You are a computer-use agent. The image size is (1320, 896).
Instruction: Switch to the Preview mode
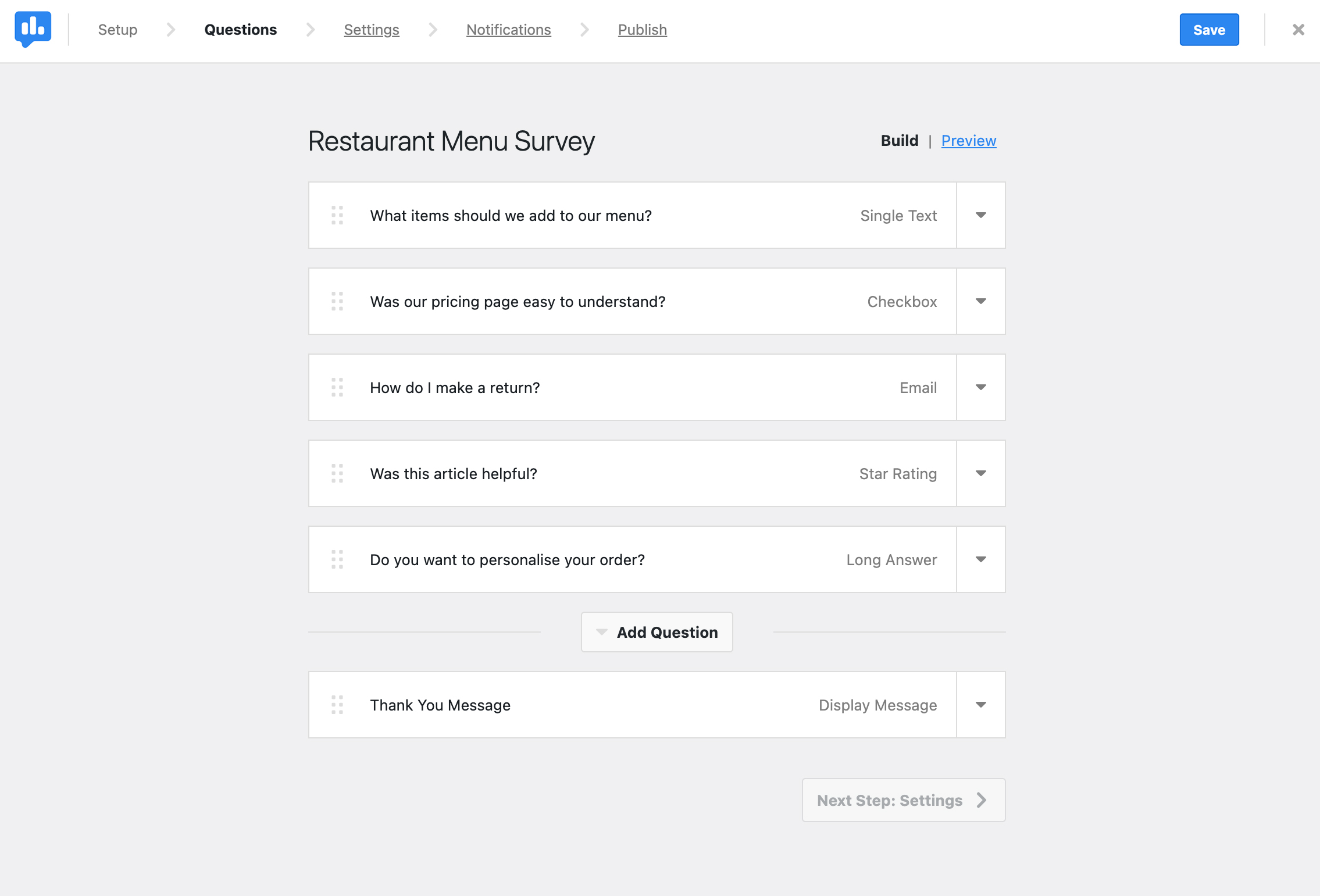point(969,140)
